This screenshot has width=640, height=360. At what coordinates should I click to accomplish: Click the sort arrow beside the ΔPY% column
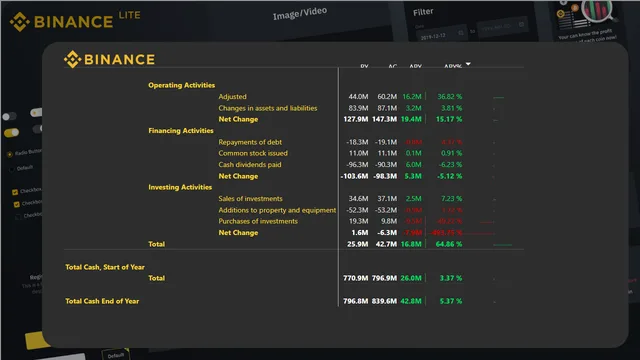pyautogui.click(x=468, y=64)
